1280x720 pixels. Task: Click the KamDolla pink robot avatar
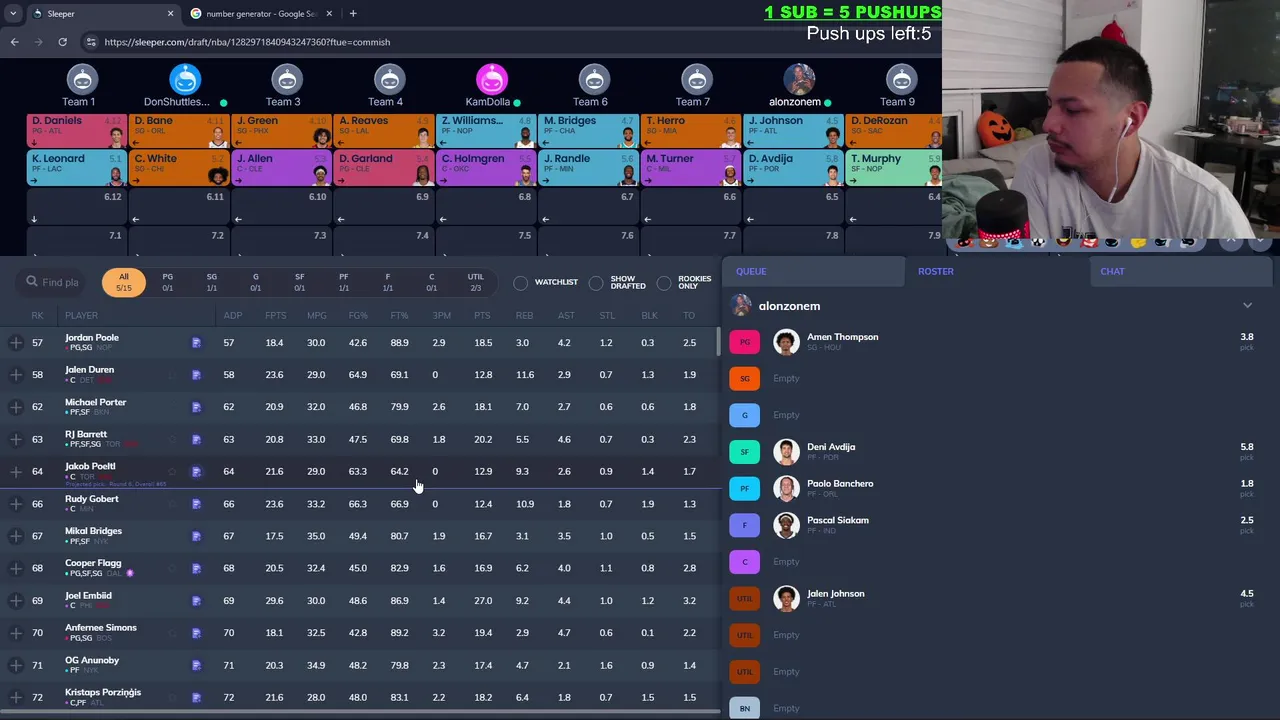tap(492, 79)
